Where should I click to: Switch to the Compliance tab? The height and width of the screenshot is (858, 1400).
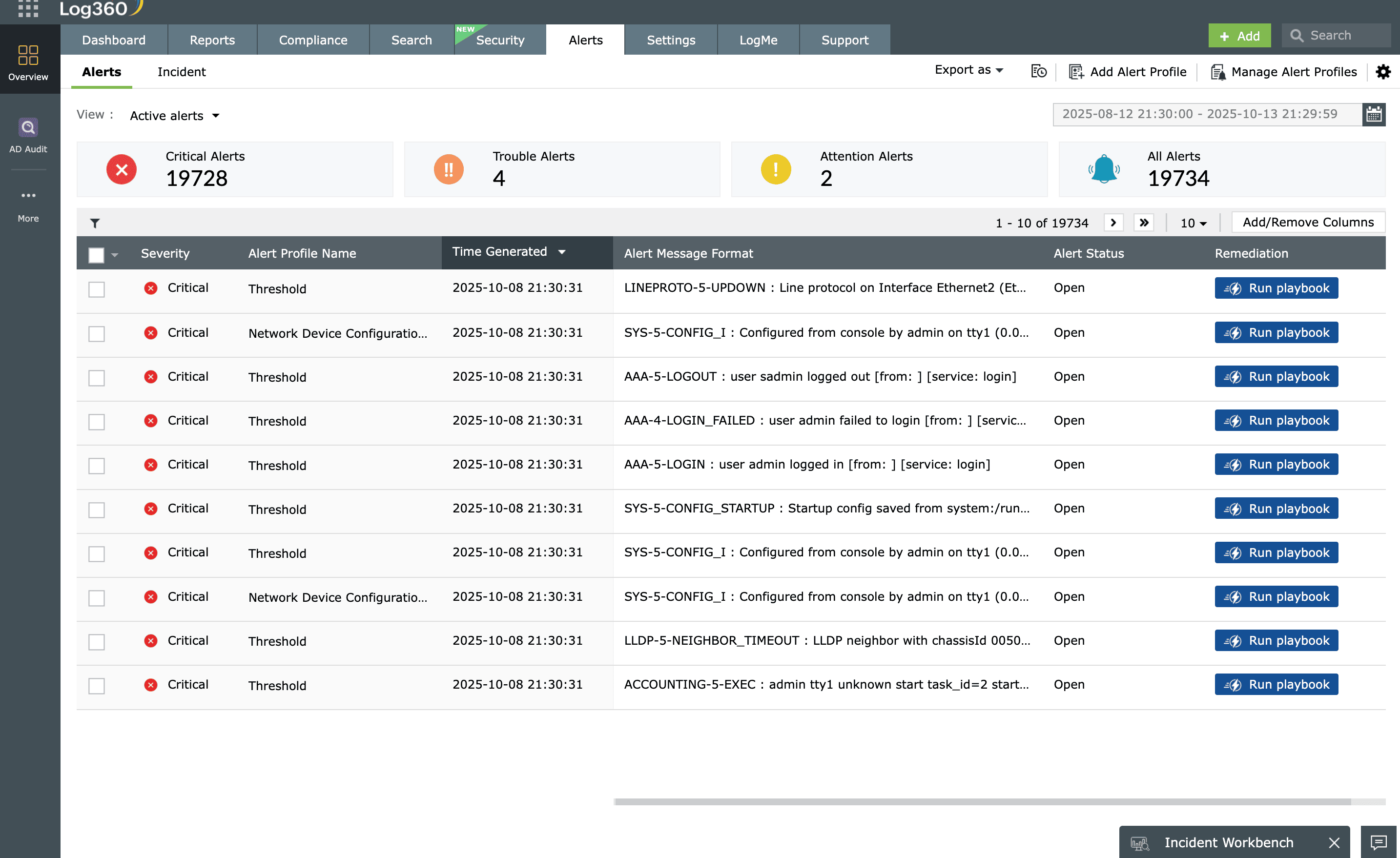pyautogui.click(x=312, y=40)
